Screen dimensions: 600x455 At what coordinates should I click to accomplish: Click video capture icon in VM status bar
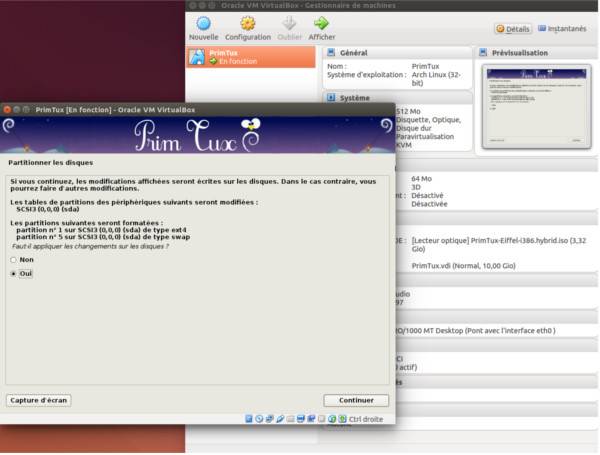click(311, 419)
